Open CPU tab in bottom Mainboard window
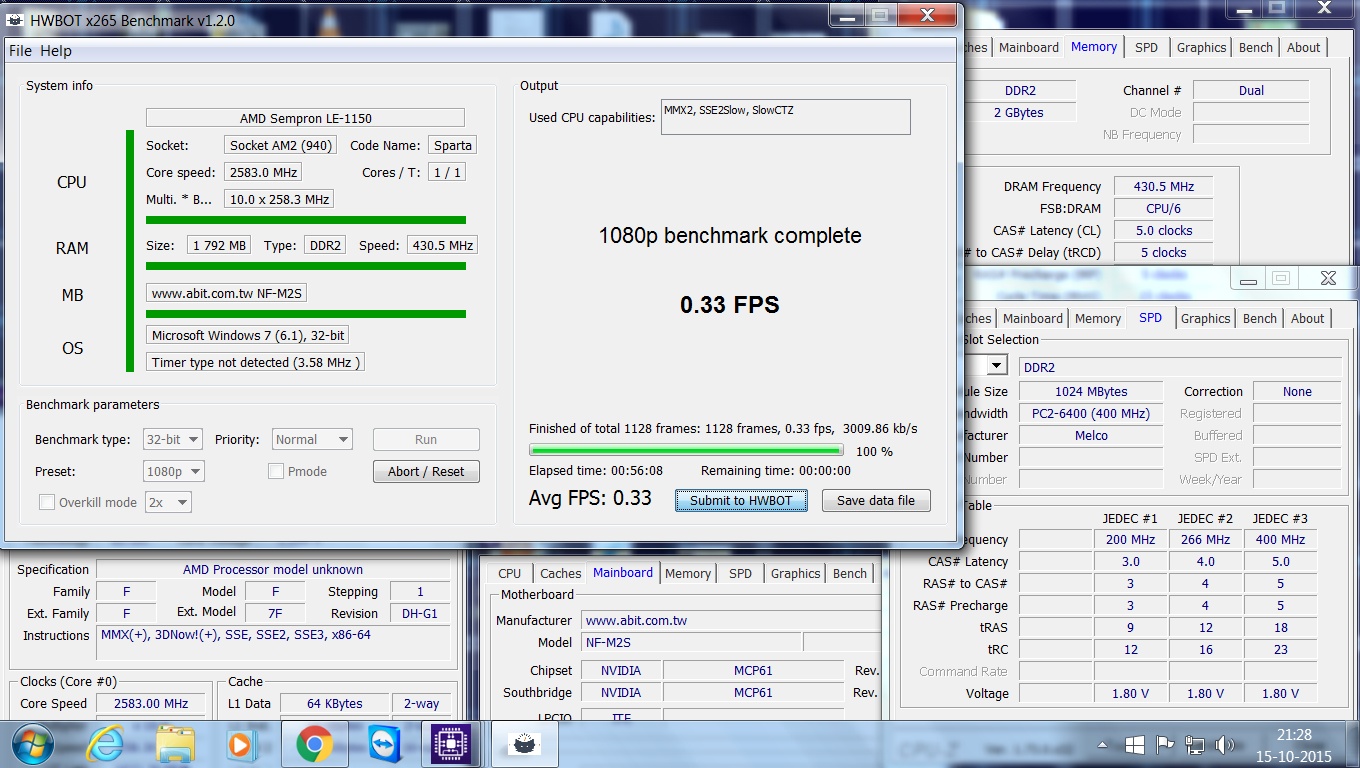 [x=510, y=573]
